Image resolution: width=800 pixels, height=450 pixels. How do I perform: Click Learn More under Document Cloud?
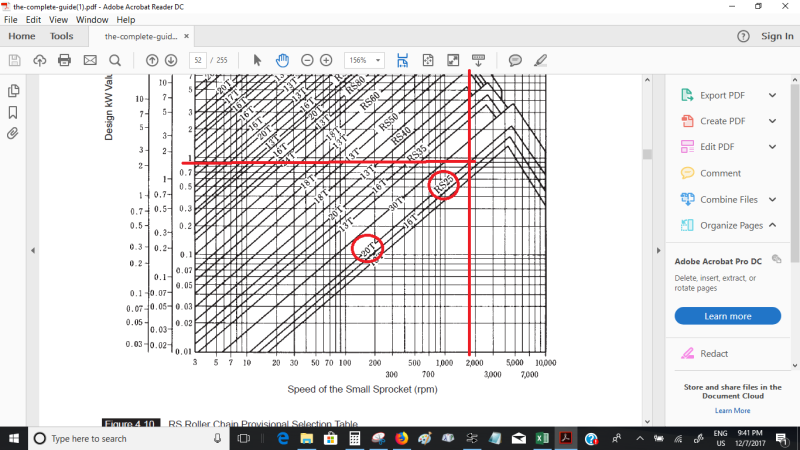(x=732, y=410)
